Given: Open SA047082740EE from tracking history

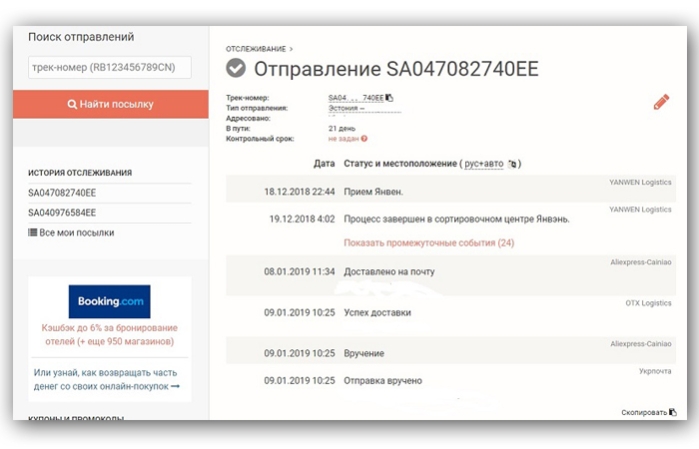Looking at the screenshot, I should (x=62, y=193).
